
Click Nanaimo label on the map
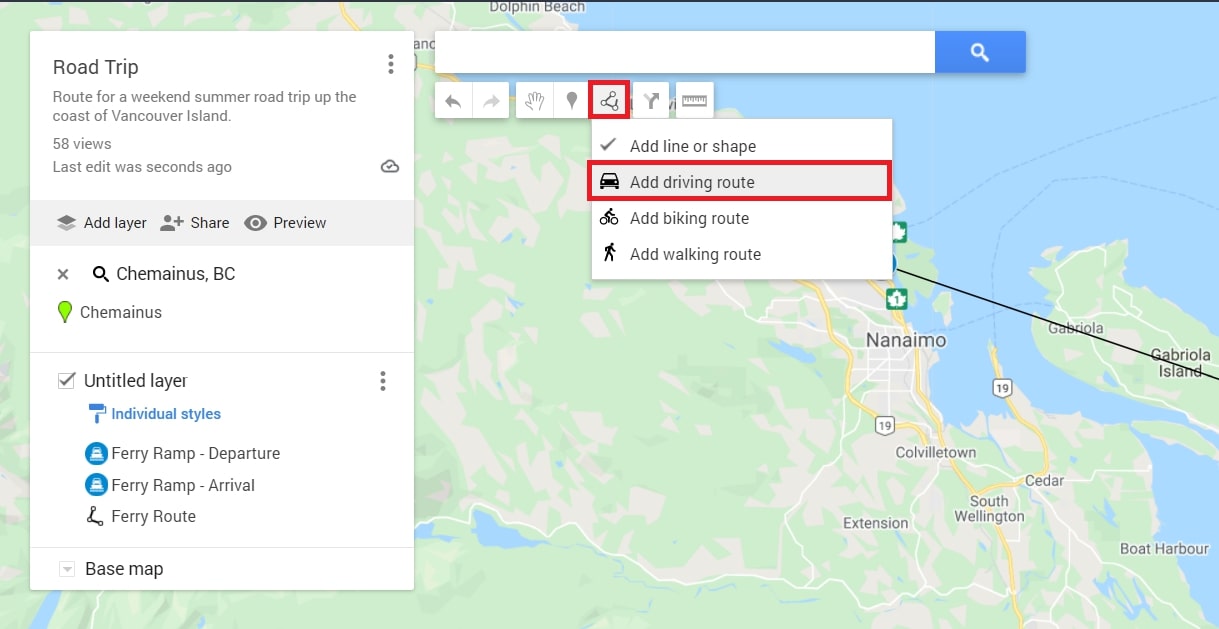pyautogui.click(x=906, y=340)
